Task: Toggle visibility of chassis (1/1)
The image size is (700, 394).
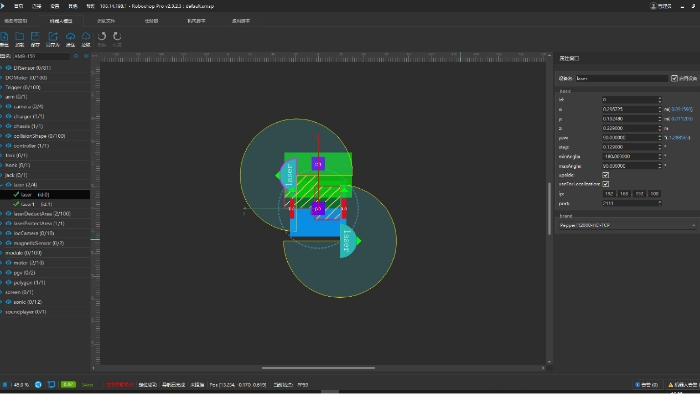Action: point(8,126)
